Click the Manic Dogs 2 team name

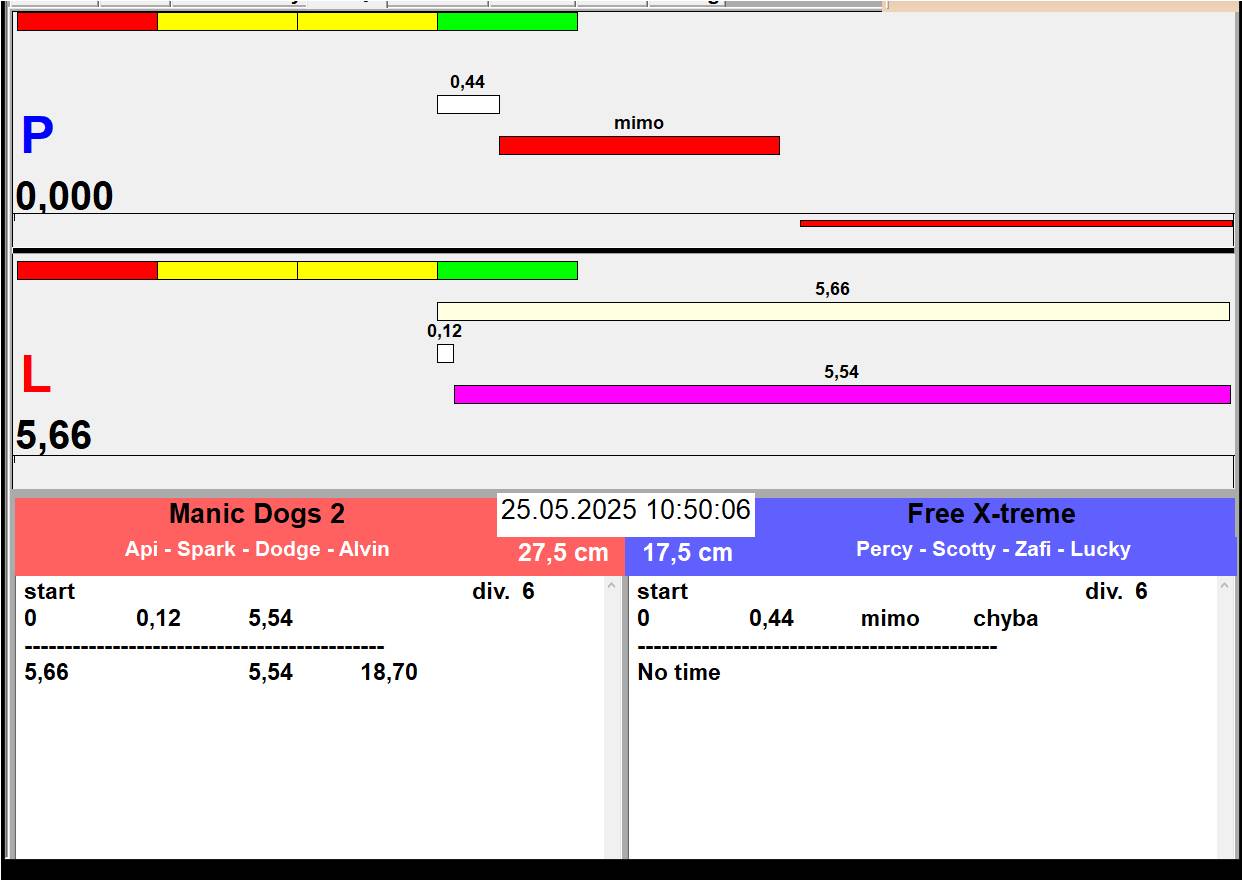(257, 514)
